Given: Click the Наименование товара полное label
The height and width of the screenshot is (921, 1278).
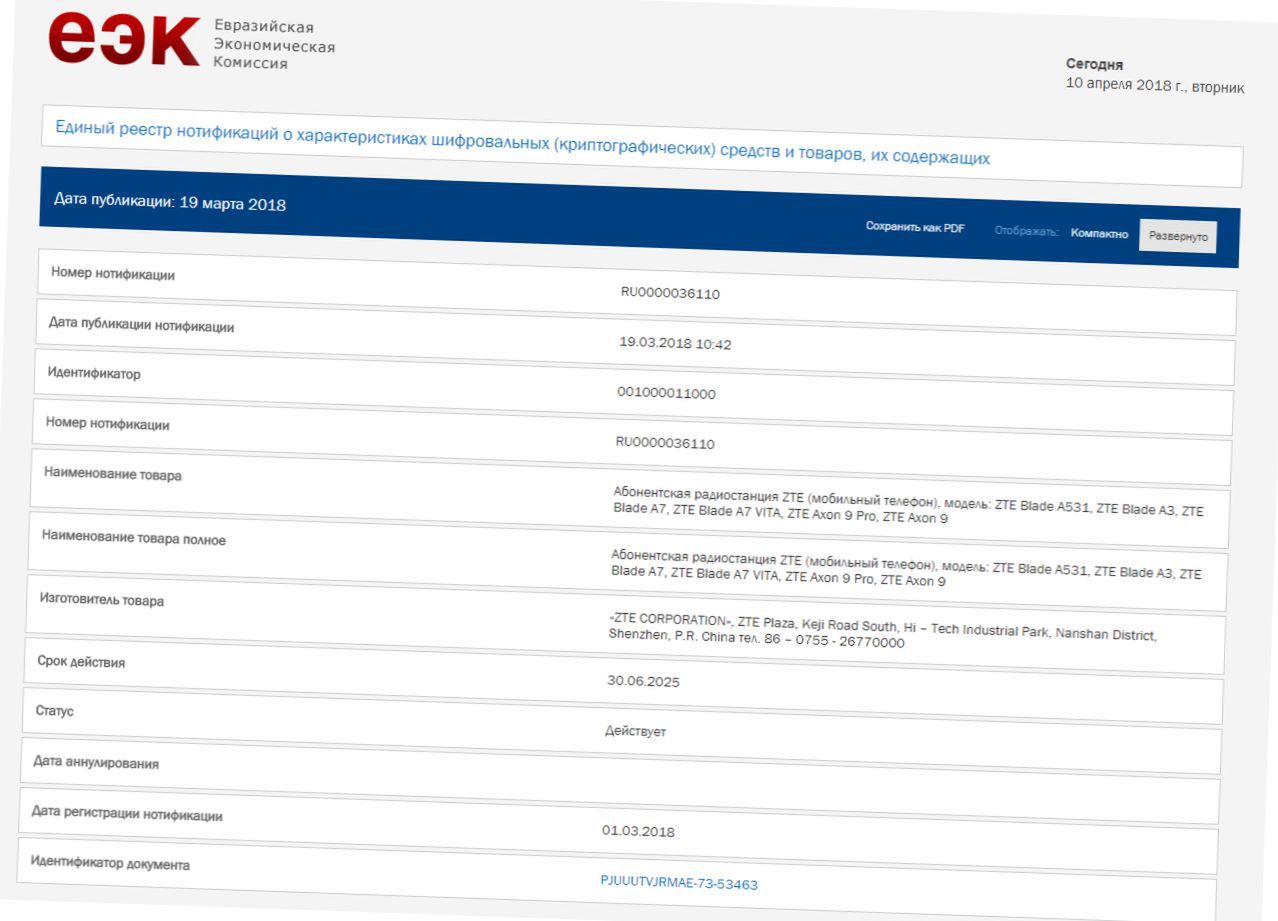Looking at the screenshot, I should [134, 538].
